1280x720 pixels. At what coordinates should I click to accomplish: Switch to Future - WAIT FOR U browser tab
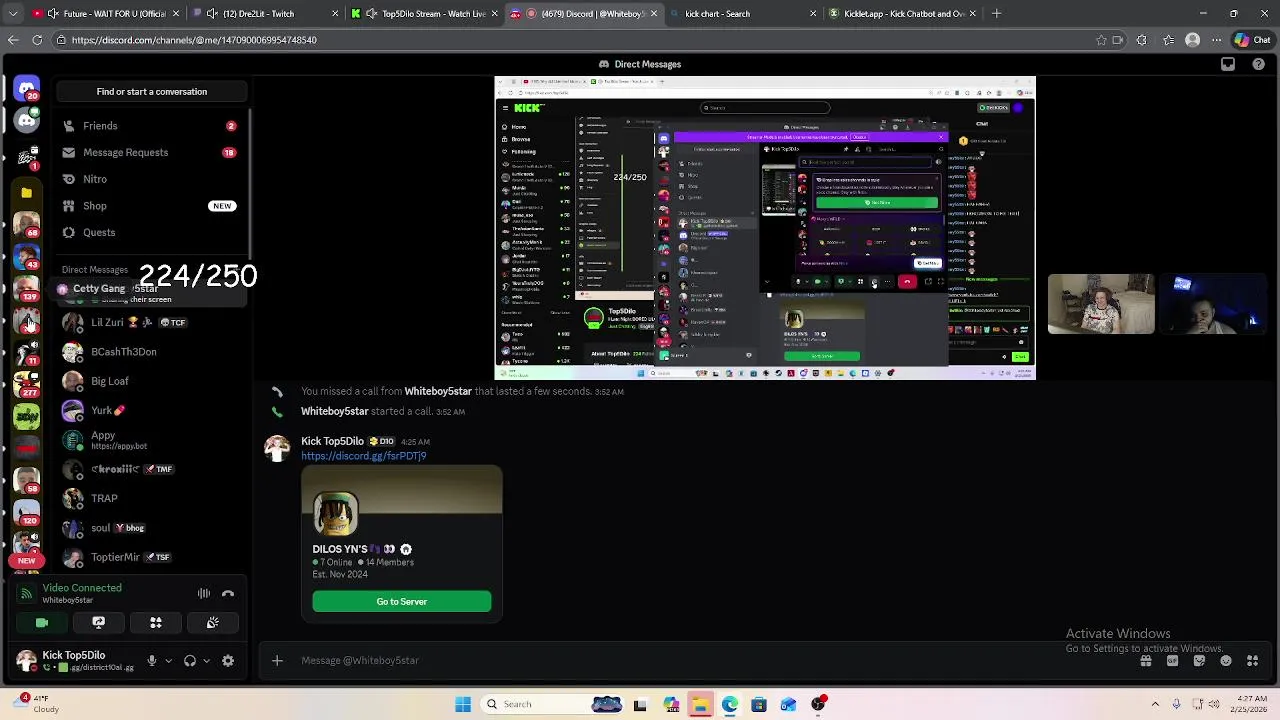[x=105, y=14]
